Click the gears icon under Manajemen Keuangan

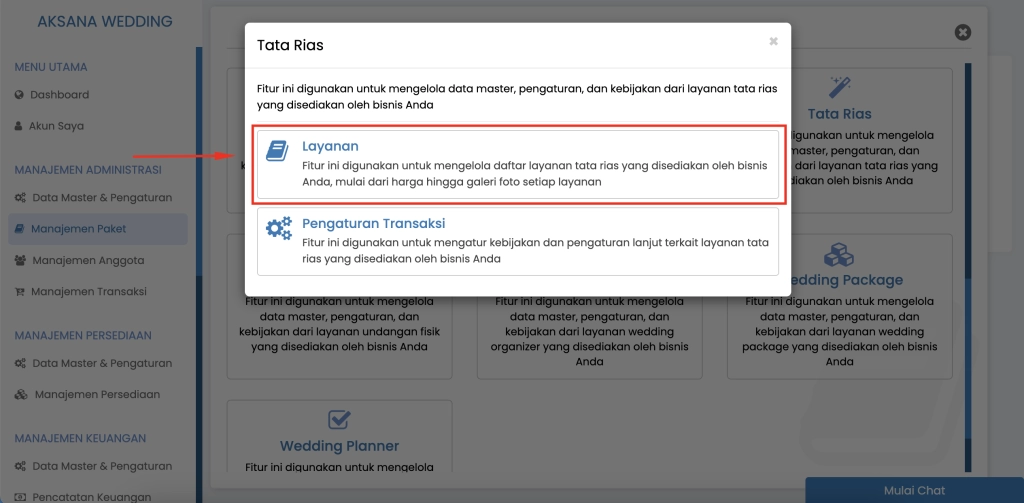pos(20,466)
